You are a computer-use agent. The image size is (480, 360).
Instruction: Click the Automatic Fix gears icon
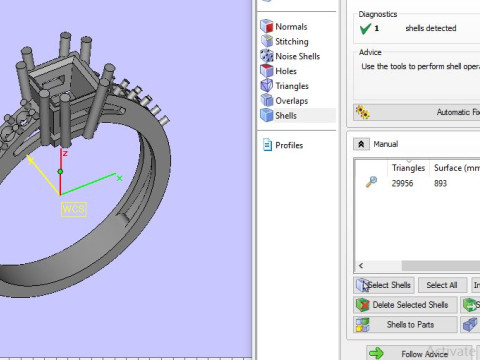[363, 112]
